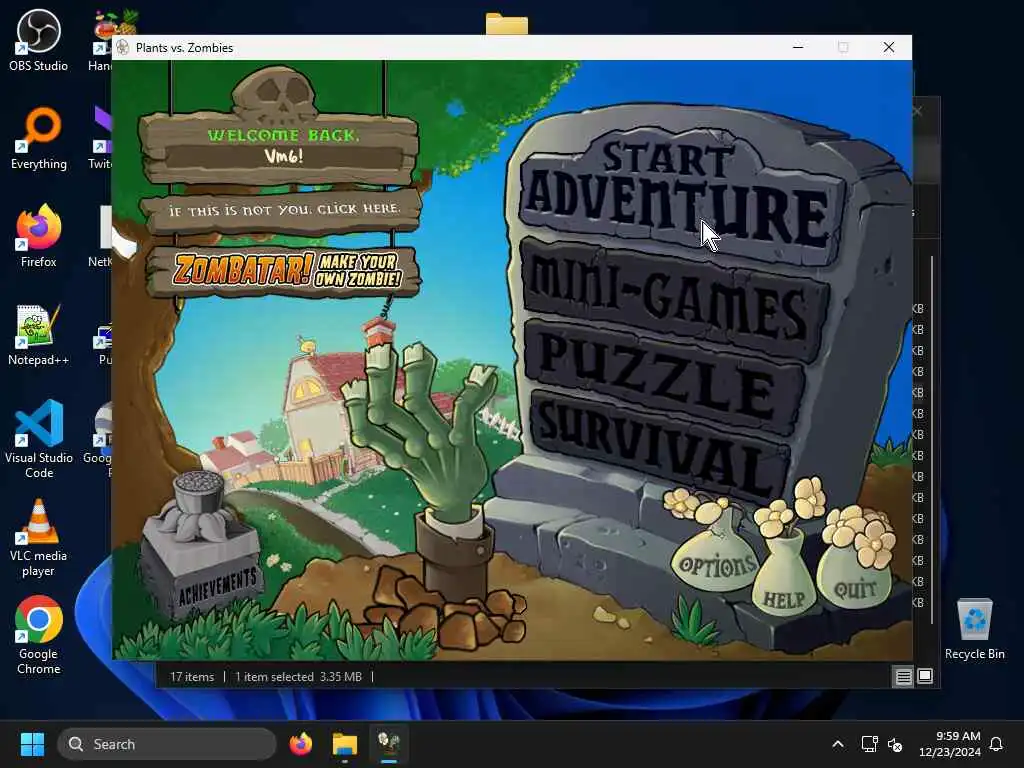Image resolution: width=1024 pixels, height=768 pixels.
Task: Open network status tray icon
Action: pos(869,744)
